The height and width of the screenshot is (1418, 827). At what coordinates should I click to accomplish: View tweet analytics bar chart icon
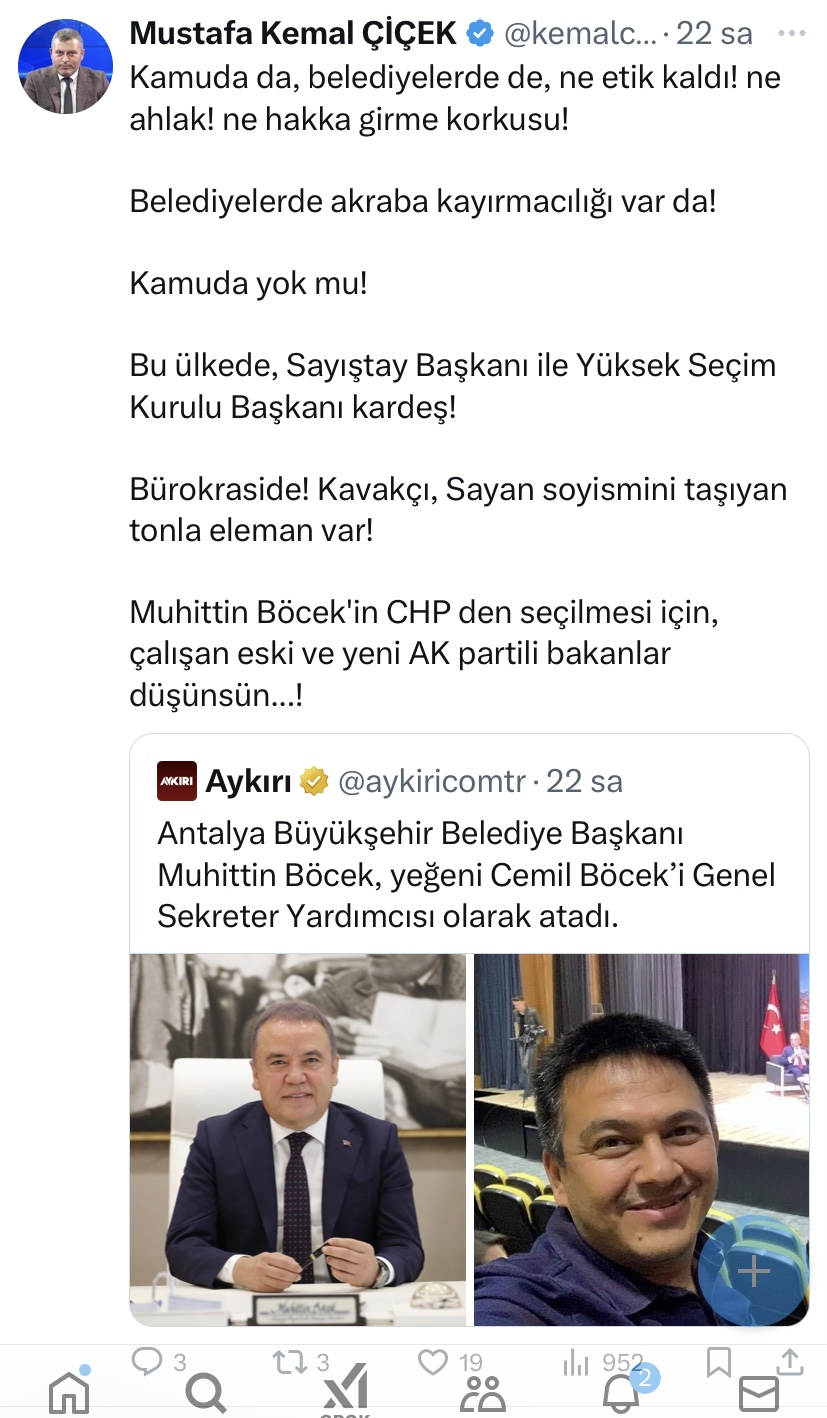pos(576,1360)
